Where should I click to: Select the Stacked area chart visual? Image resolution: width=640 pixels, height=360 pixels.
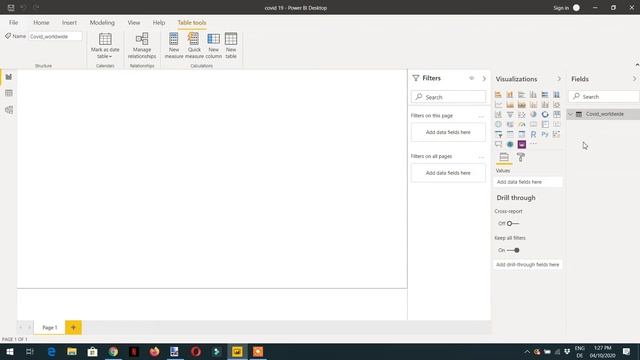click(522, 104)
